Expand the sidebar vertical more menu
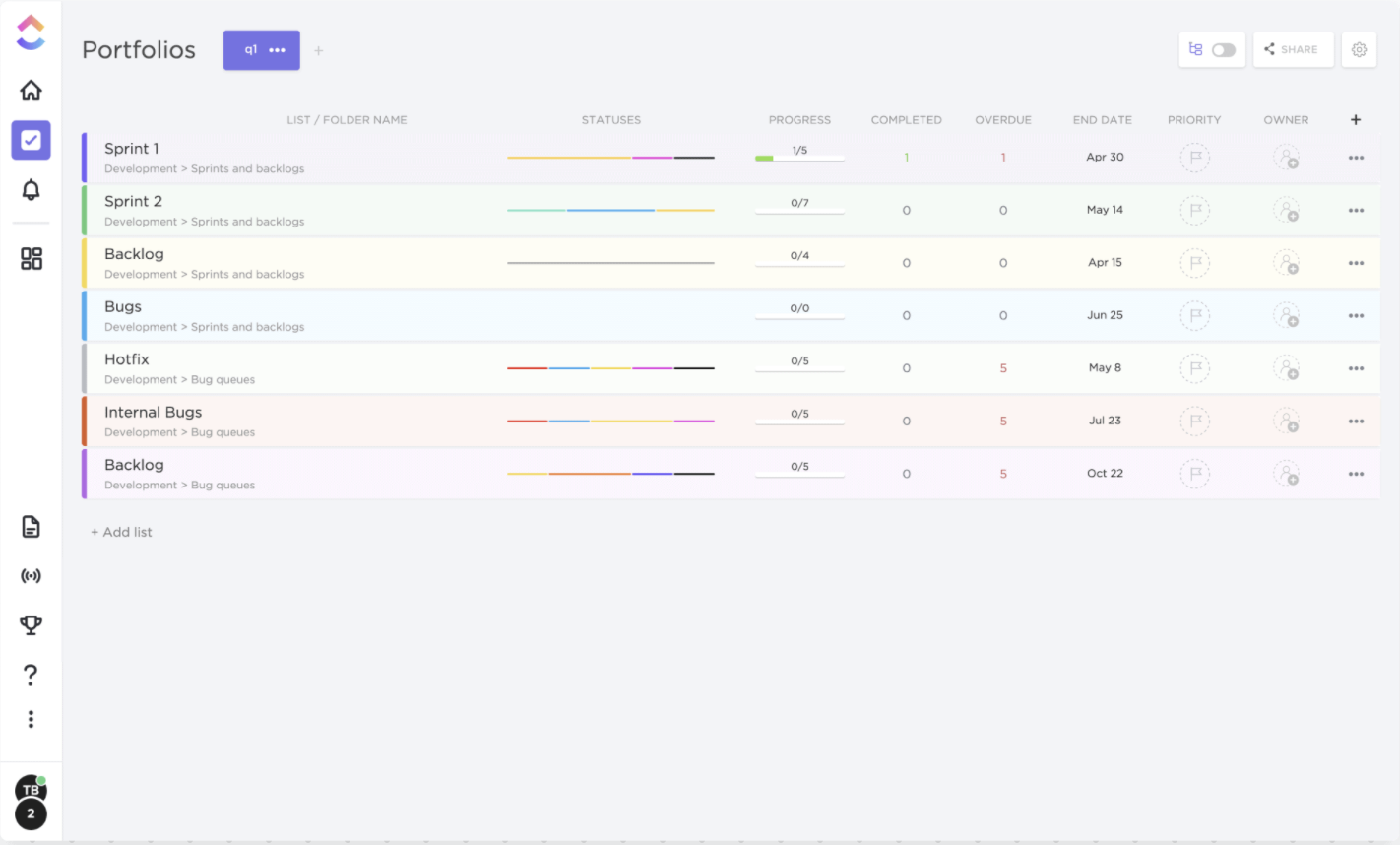 click(31, 719)
